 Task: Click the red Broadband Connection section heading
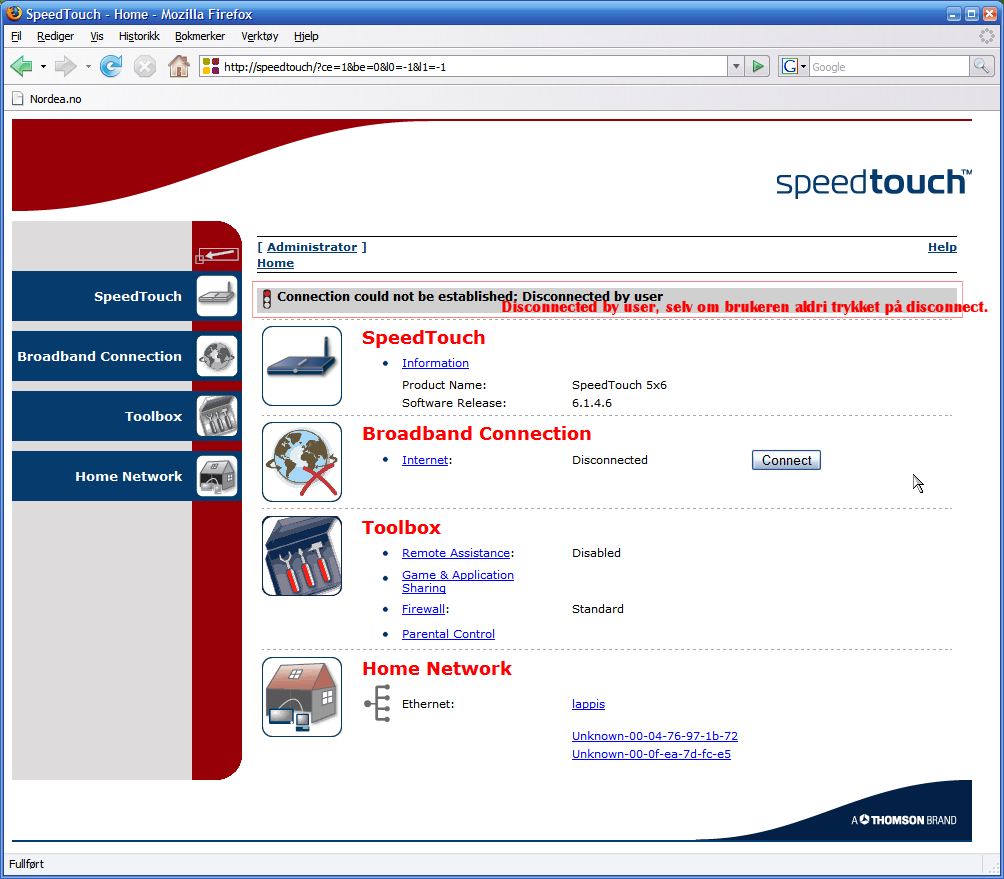tap(476, 433)
